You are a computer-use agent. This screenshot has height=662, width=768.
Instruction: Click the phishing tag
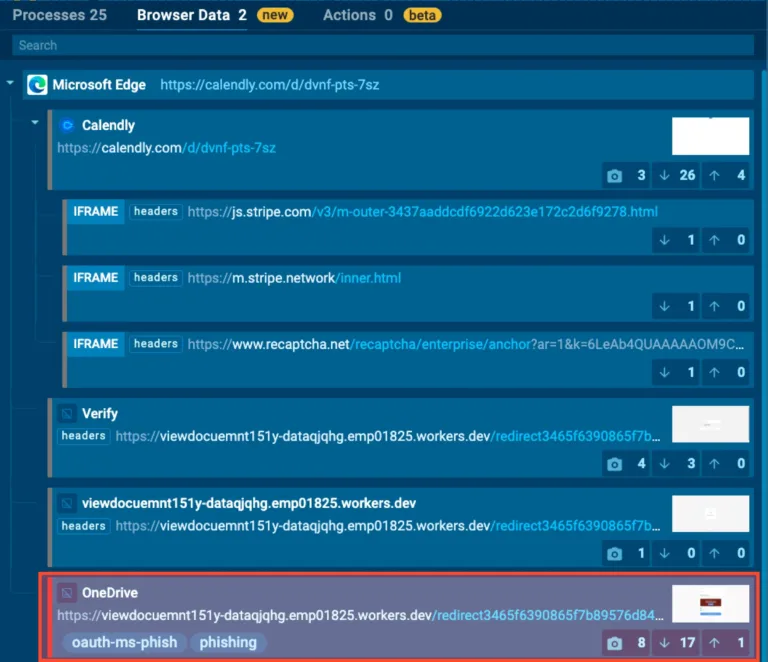(x=228, y=642)
